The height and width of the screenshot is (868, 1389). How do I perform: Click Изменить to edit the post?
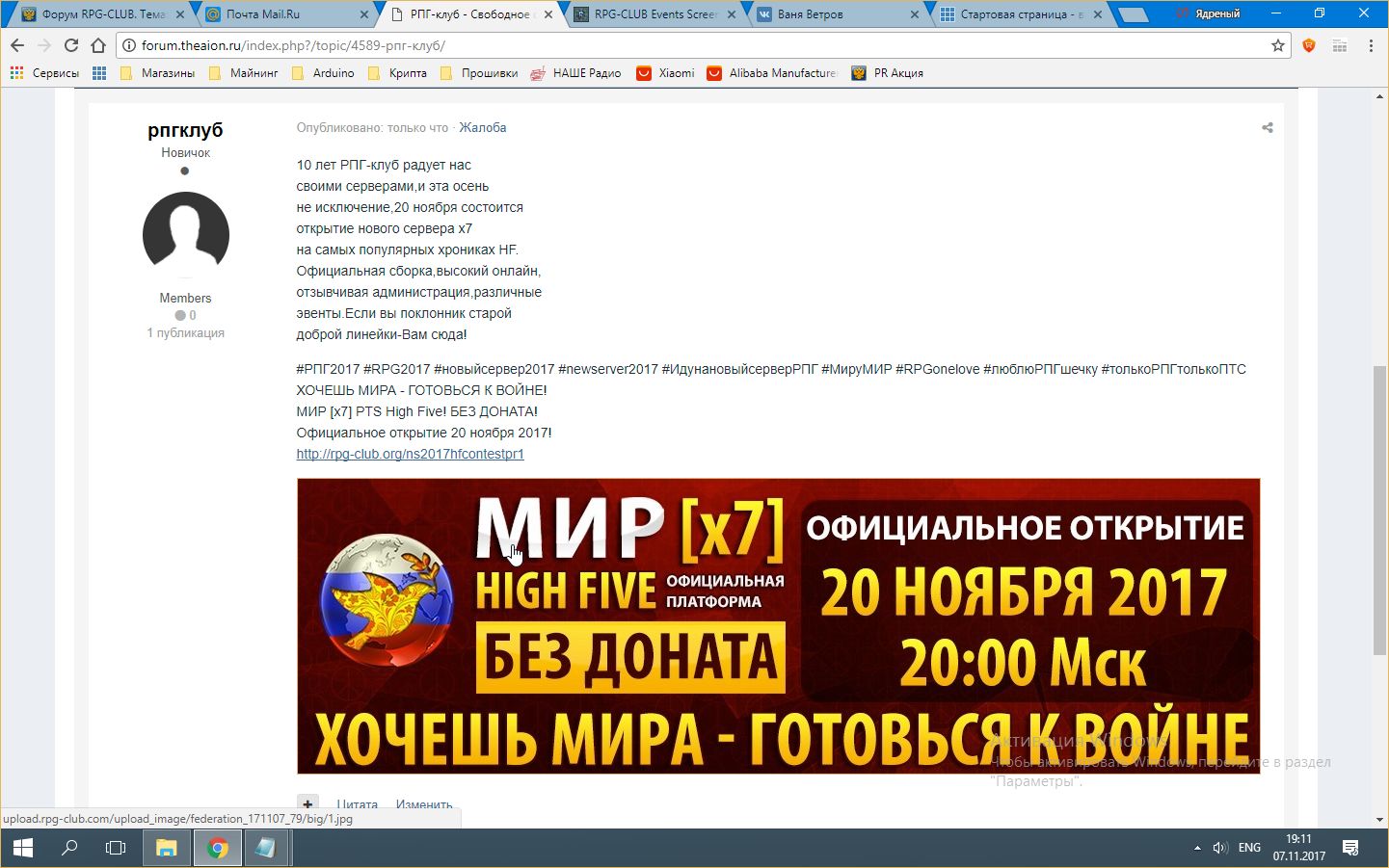pos(424,804)
